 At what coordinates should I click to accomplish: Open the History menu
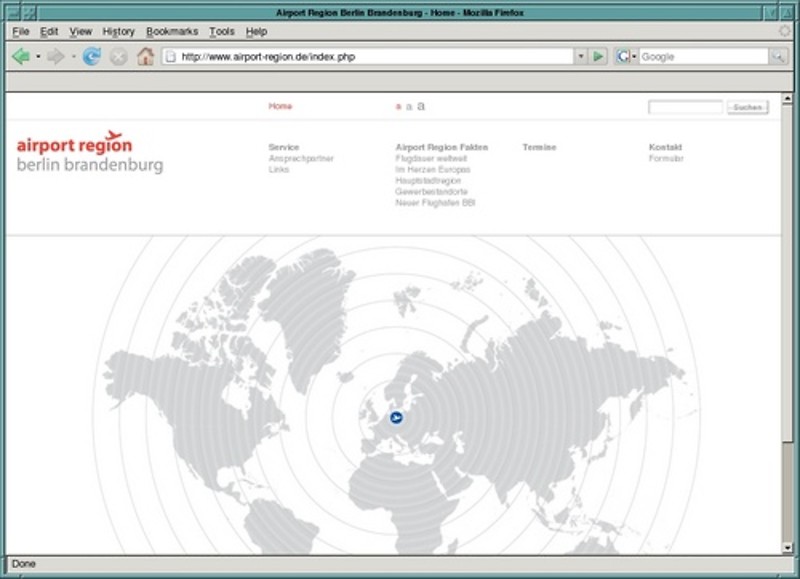point(118,32)
